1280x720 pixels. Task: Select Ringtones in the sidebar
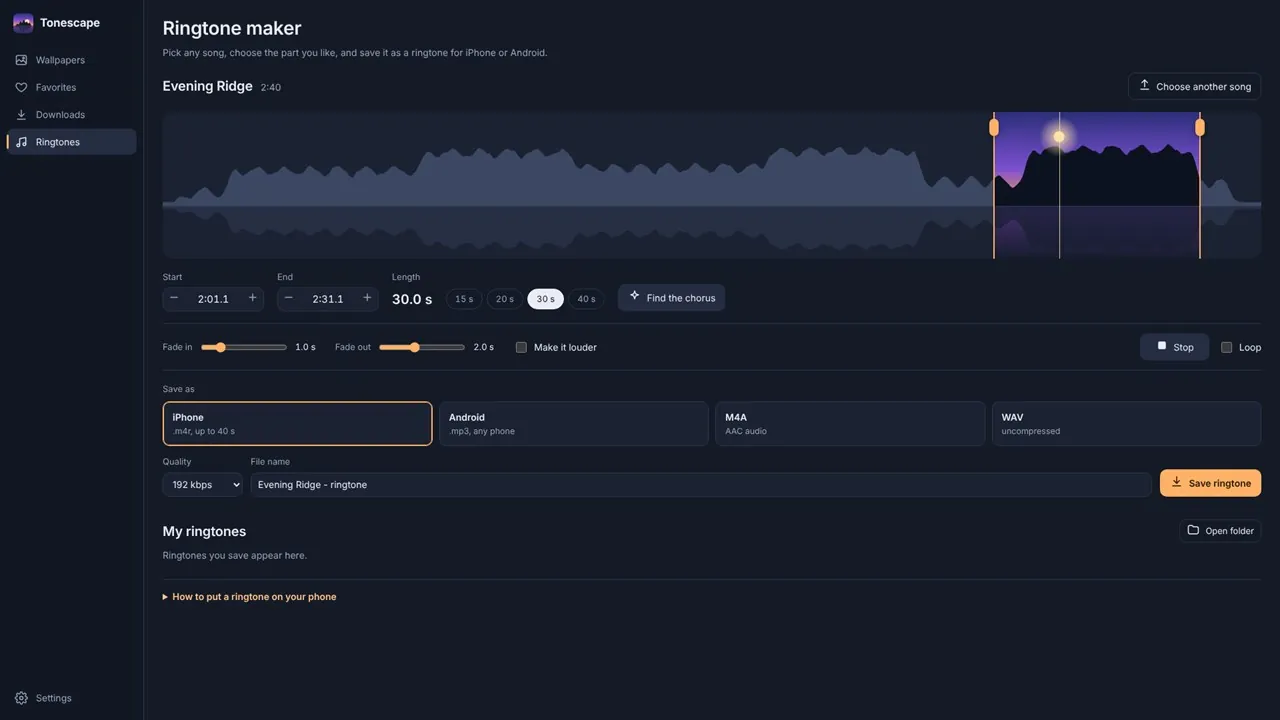(x=72, y=142)
